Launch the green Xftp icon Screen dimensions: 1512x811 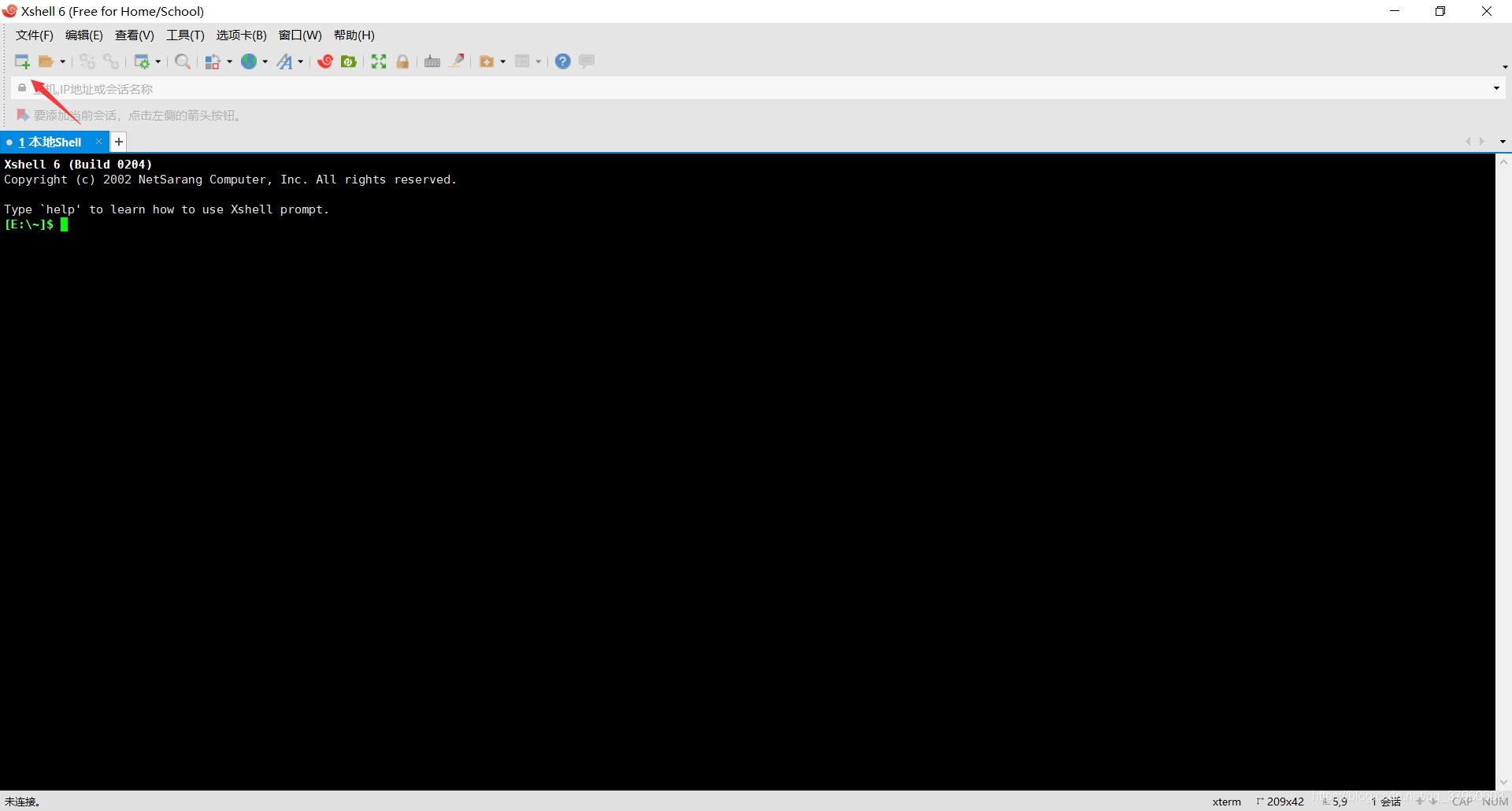(x=349, y=61)
